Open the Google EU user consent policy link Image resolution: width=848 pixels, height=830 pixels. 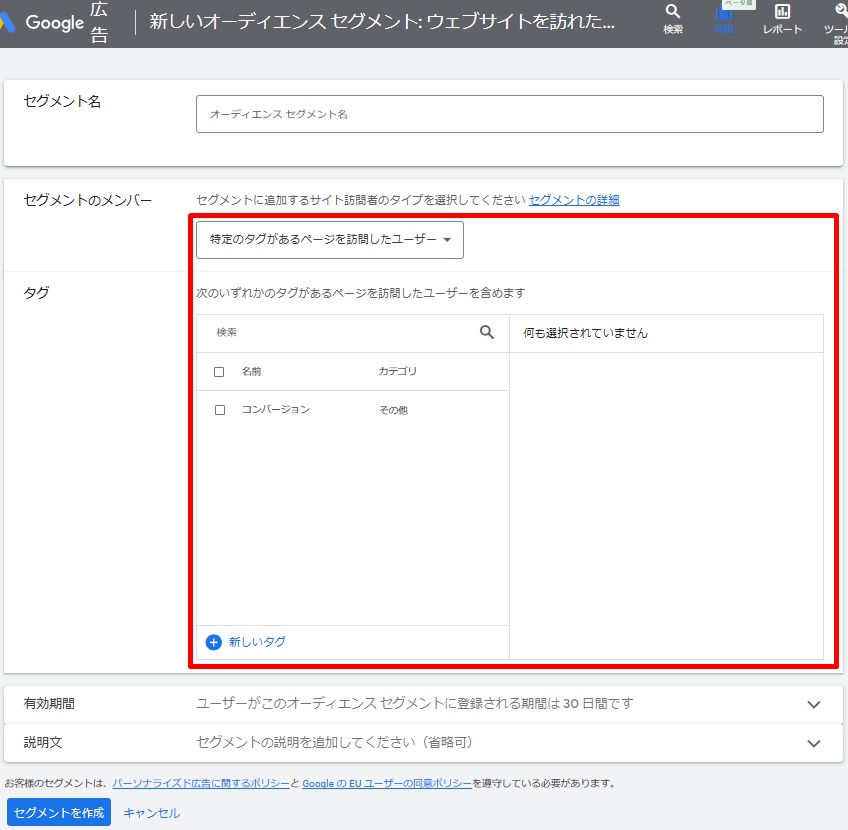(387, 784)
